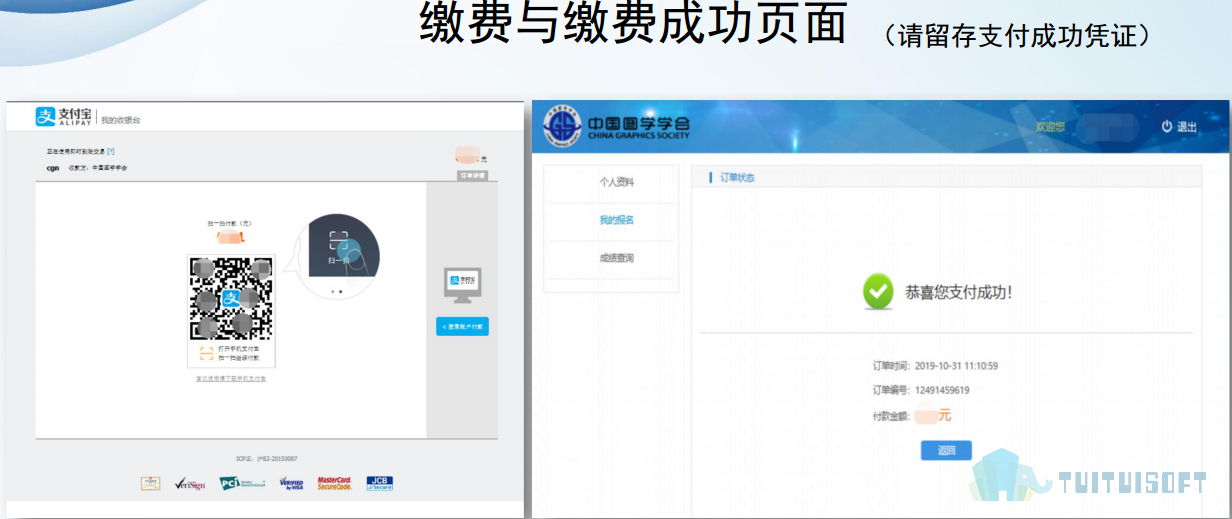Open the 成绩查询 sidebar menu item
The width and height of the screenshot is (1232, 519).
(616, 258)
